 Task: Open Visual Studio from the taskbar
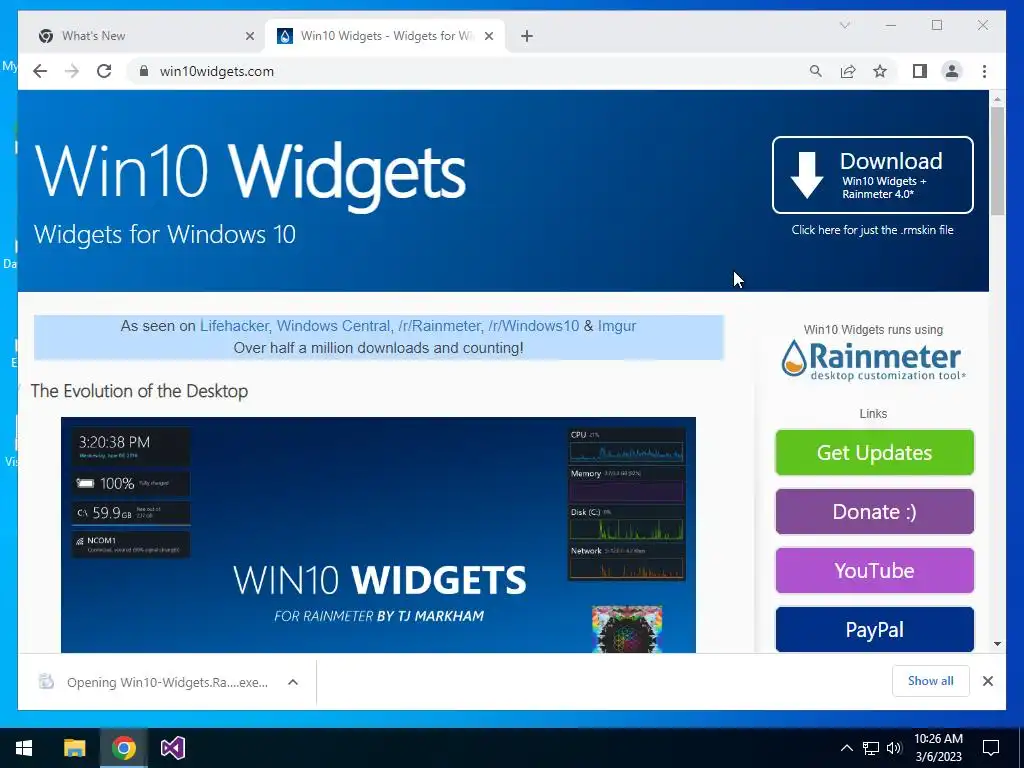coord(173,748)
